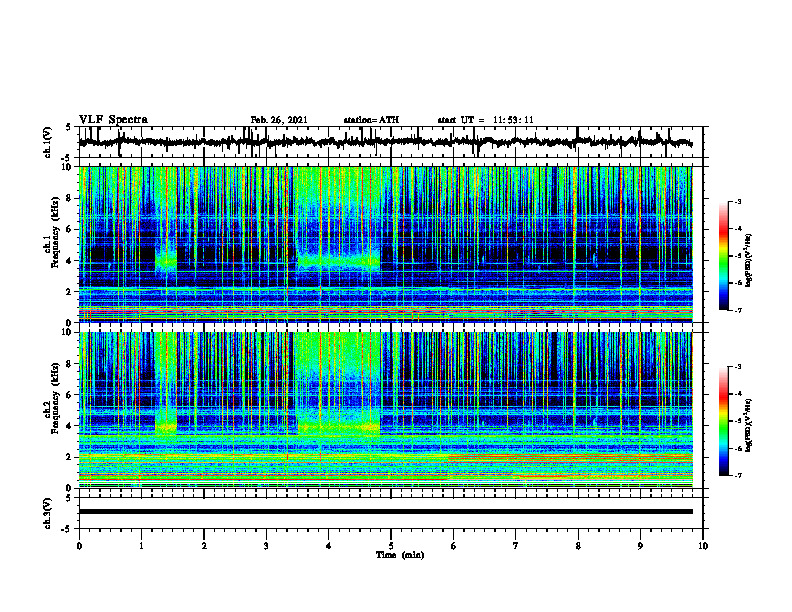The height and width of the screenshot is (612, 792).
Task: Click the ch.1 voltage waveform trace
Action: pos(385,142)
